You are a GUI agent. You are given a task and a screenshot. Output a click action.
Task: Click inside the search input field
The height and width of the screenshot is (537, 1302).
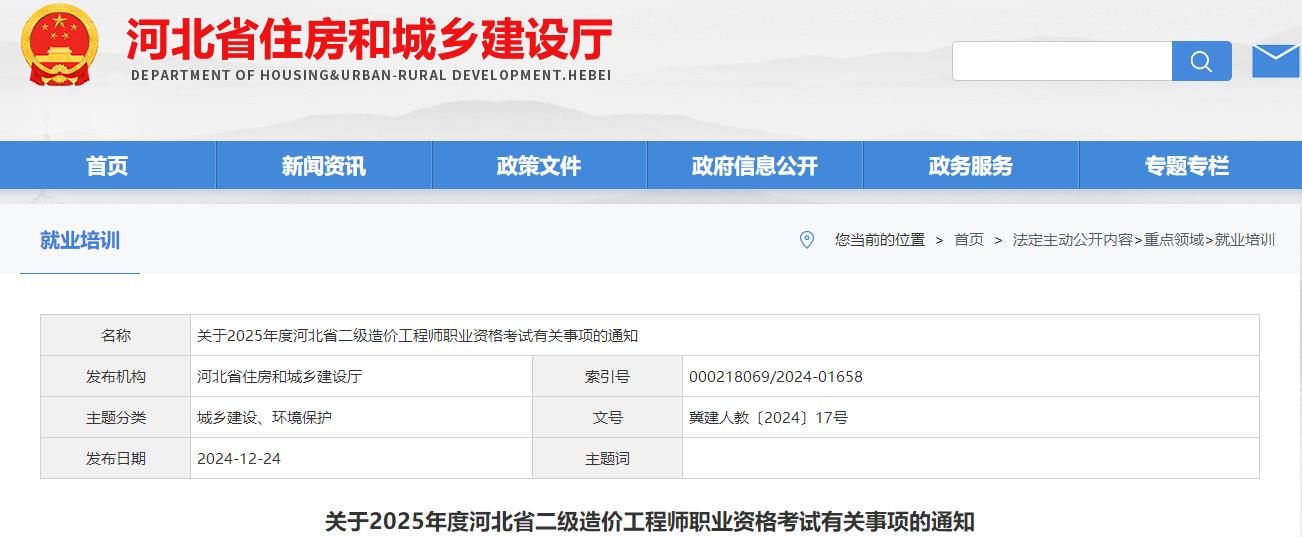(x=1061, y=61)
